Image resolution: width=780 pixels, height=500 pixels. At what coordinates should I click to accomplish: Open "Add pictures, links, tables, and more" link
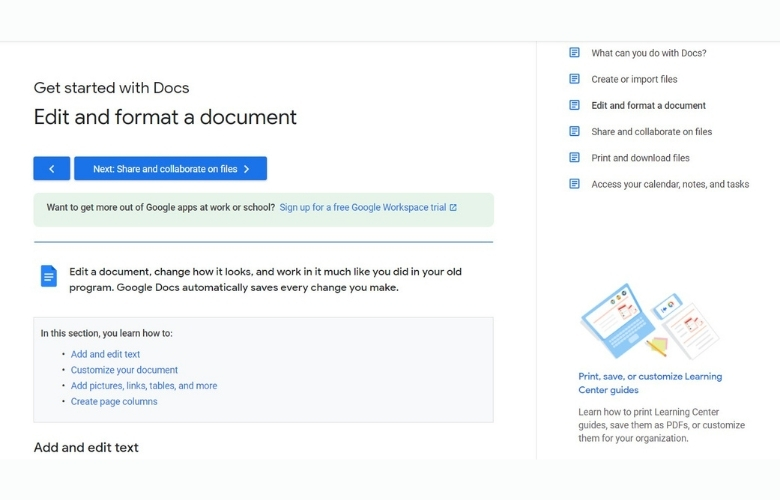[x=144, y=386]
